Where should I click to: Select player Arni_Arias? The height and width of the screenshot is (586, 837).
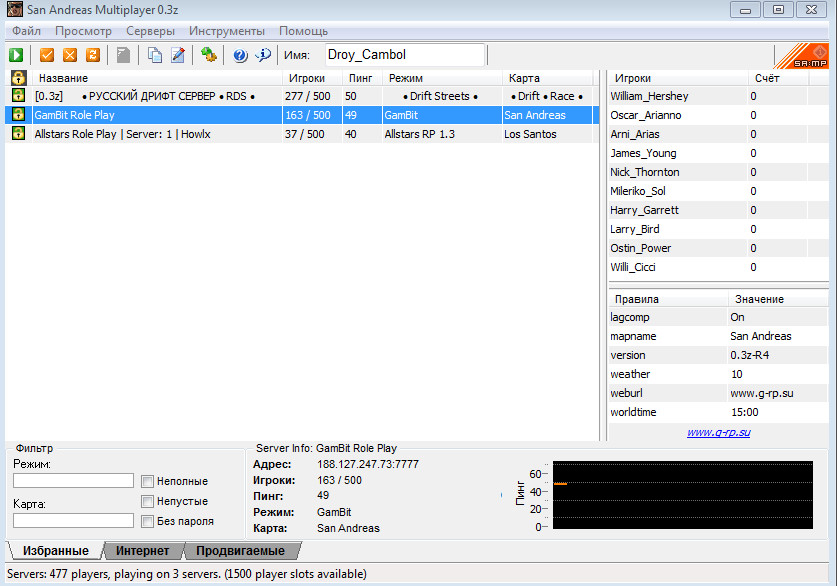click(x=718, y=134)
